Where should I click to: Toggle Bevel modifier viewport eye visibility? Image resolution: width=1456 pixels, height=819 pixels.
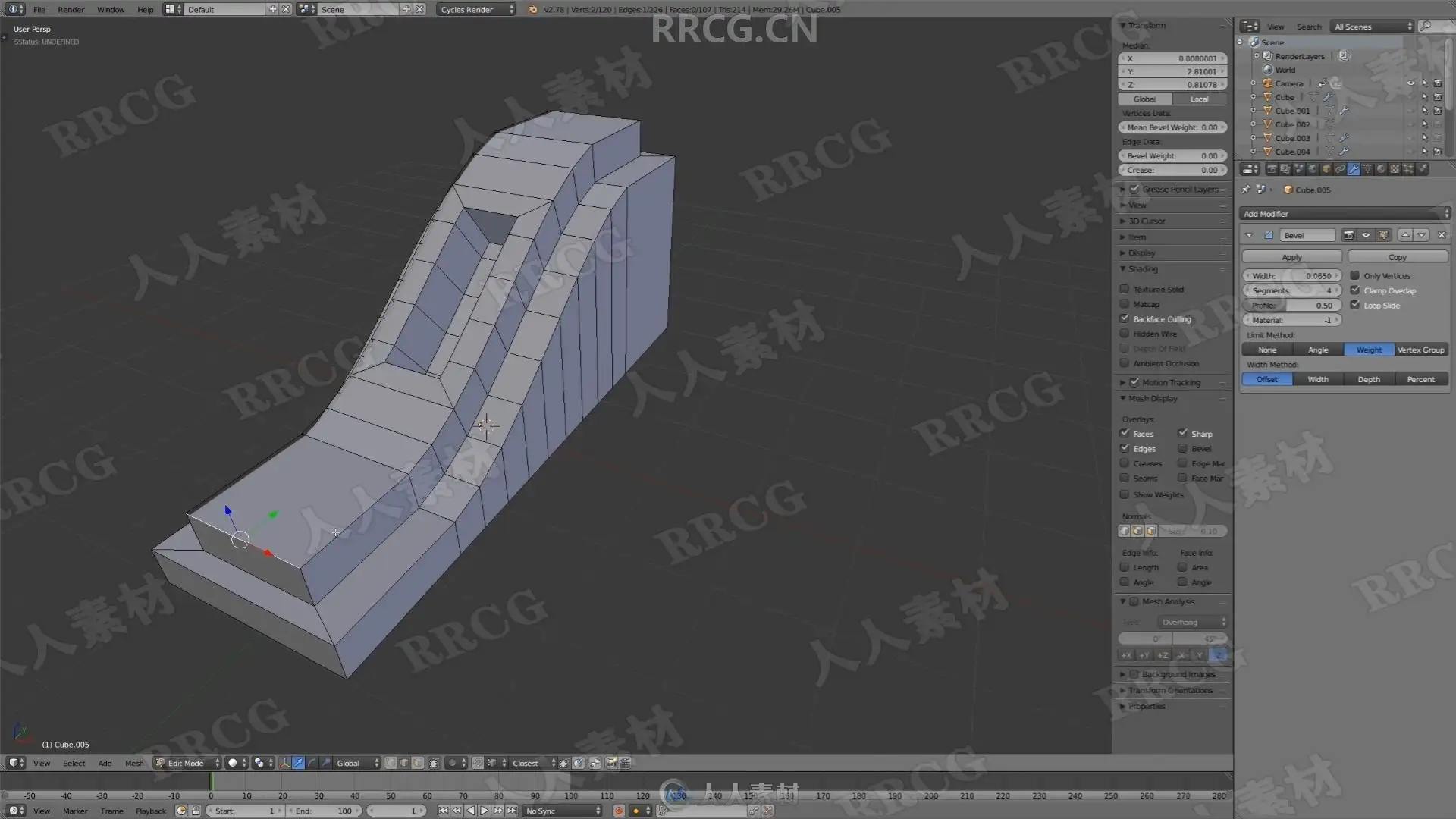1366,235
